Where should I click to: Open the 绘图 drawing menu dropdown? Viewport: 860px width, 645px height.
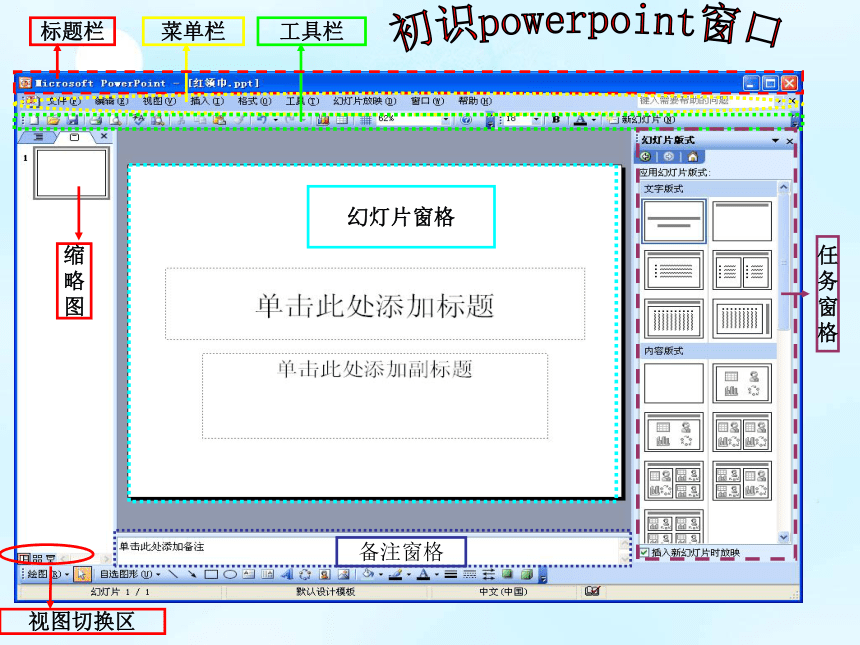pyautogui.click(x=48, y=574)
